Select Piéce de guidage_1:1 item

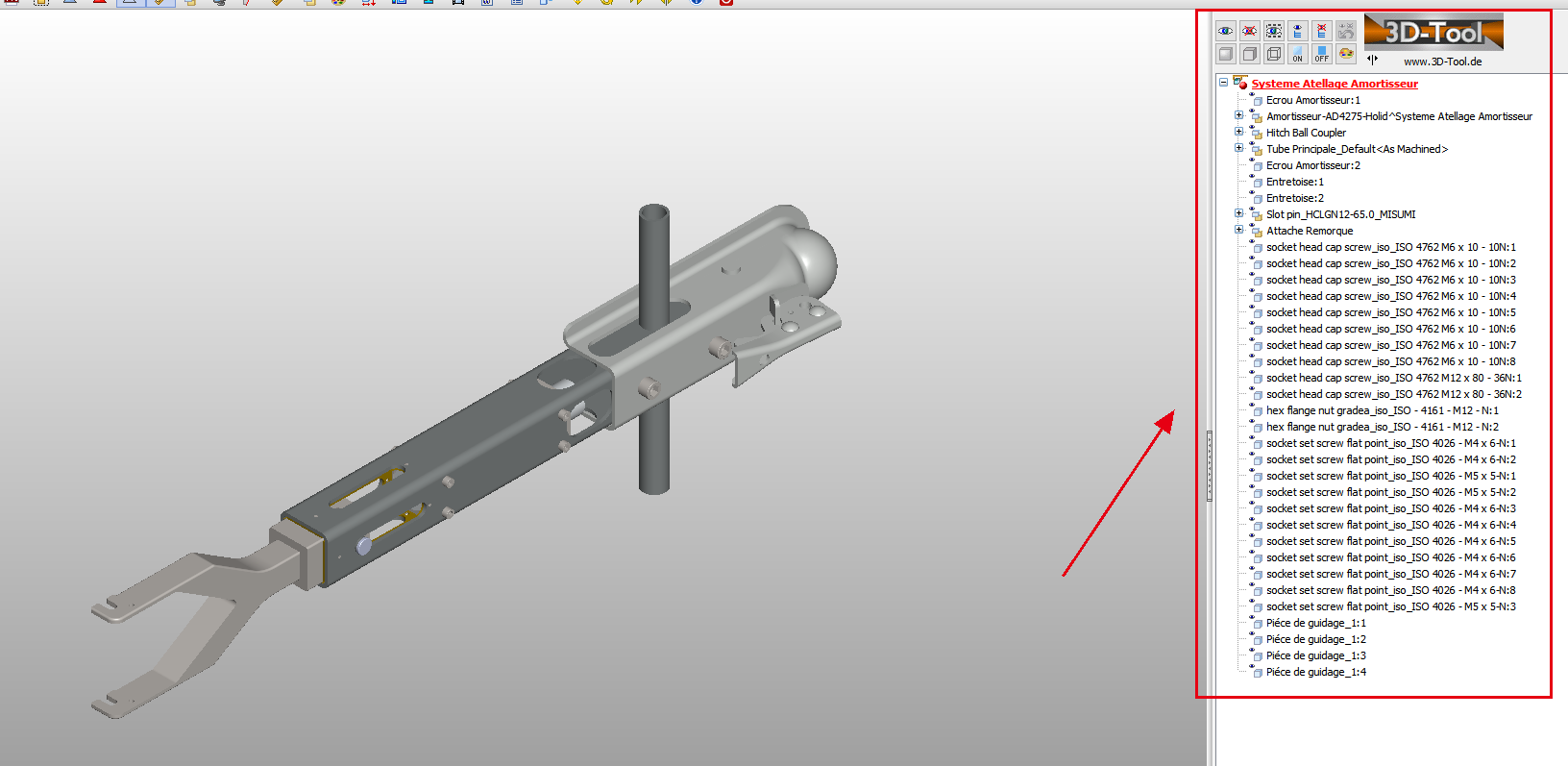[1316, 623]
